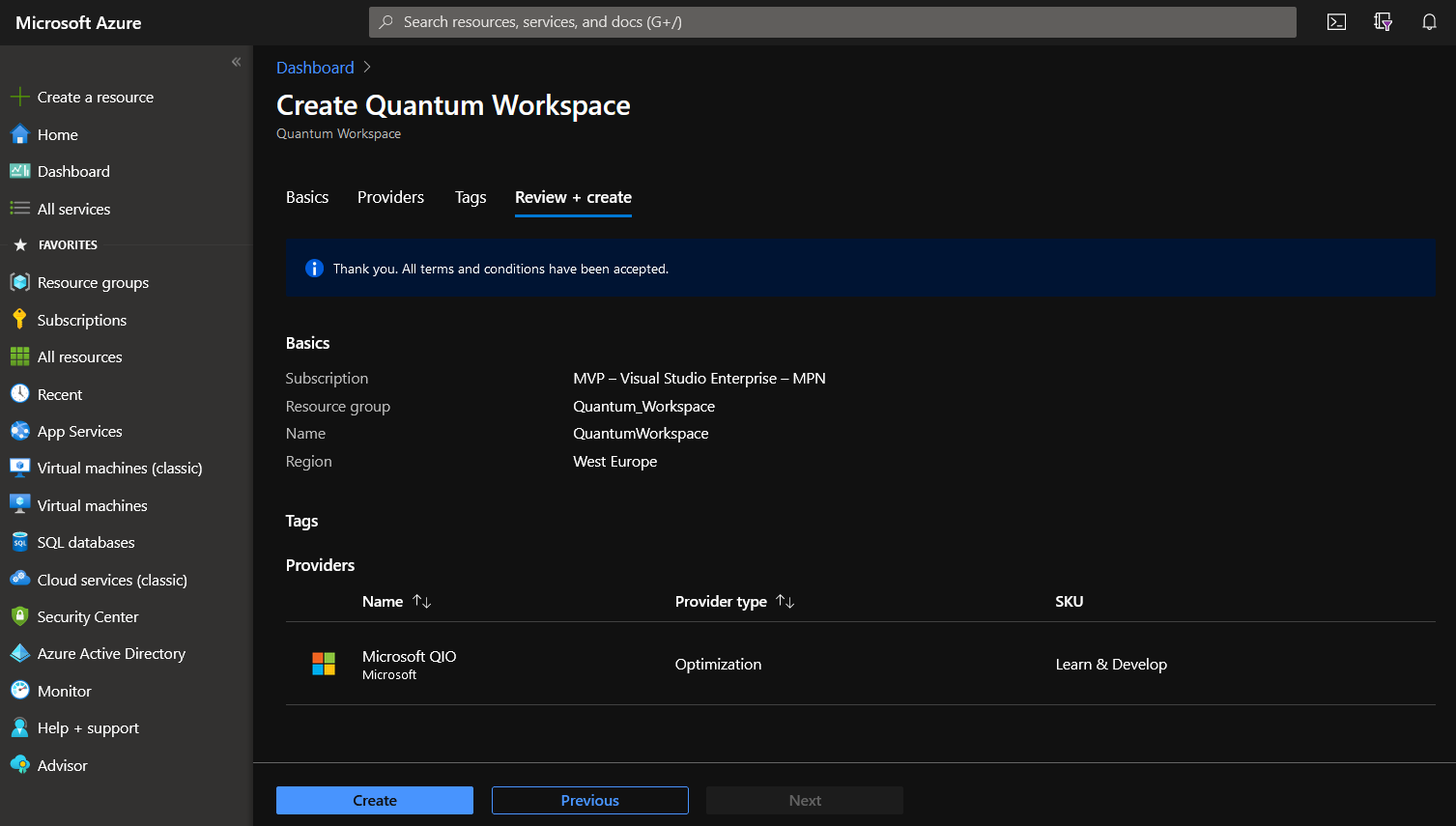The width and height of the screenshot is (1456, 826).
Task: Click the info icon in the terms banner
Action: click(314, 269)
